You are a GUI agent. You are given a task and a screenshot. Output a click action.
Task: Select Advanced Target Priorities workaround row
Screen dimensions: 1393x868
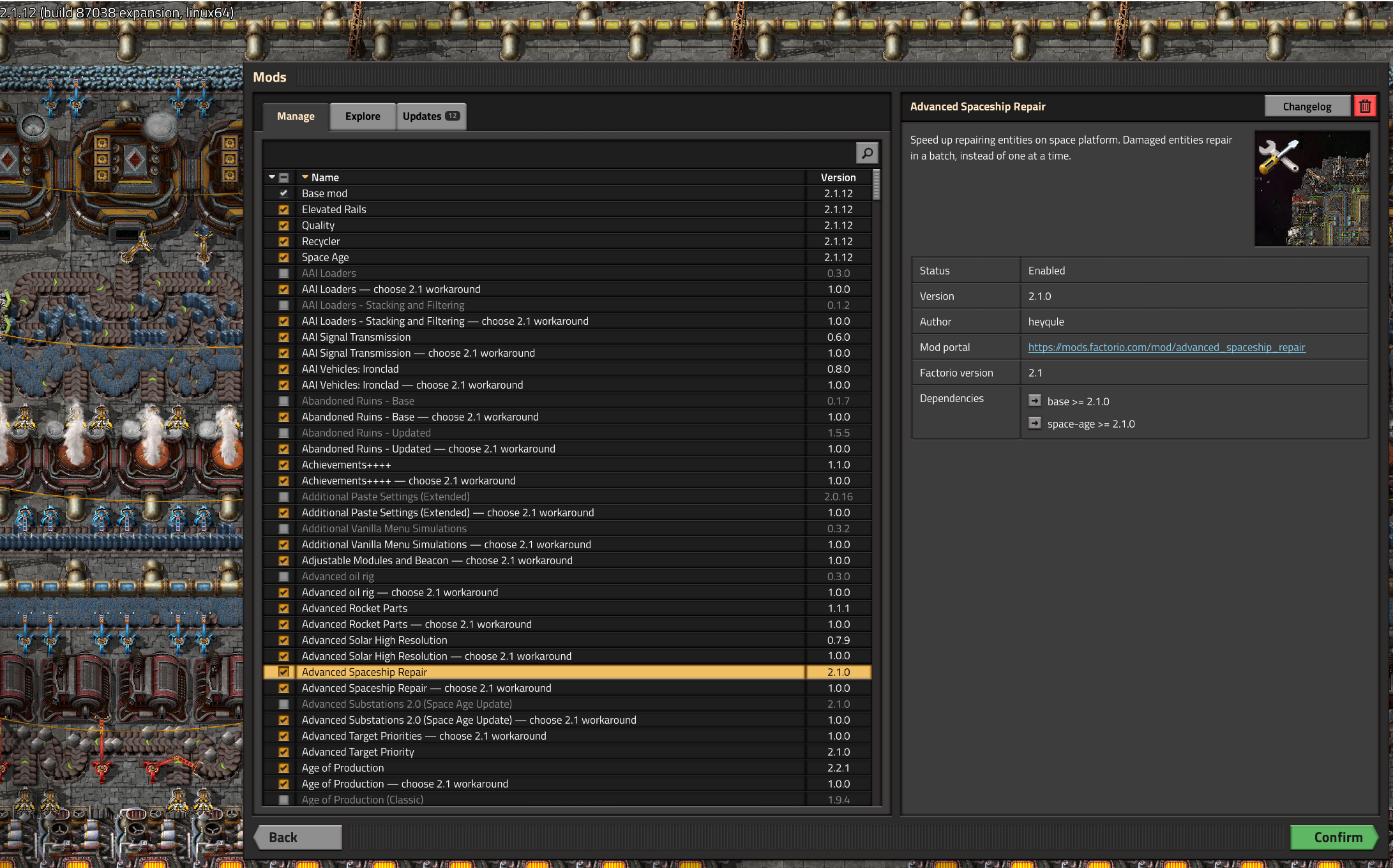coord(567,736)
